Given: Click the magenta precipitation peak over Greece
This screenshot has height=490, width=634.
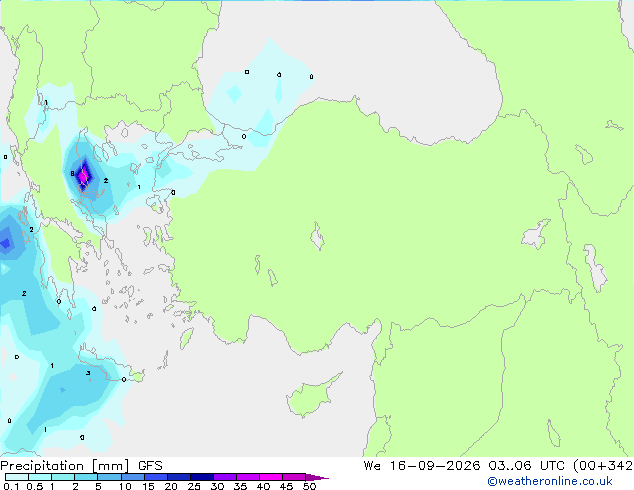Looking at the screenshot, I should coord(84,177).
